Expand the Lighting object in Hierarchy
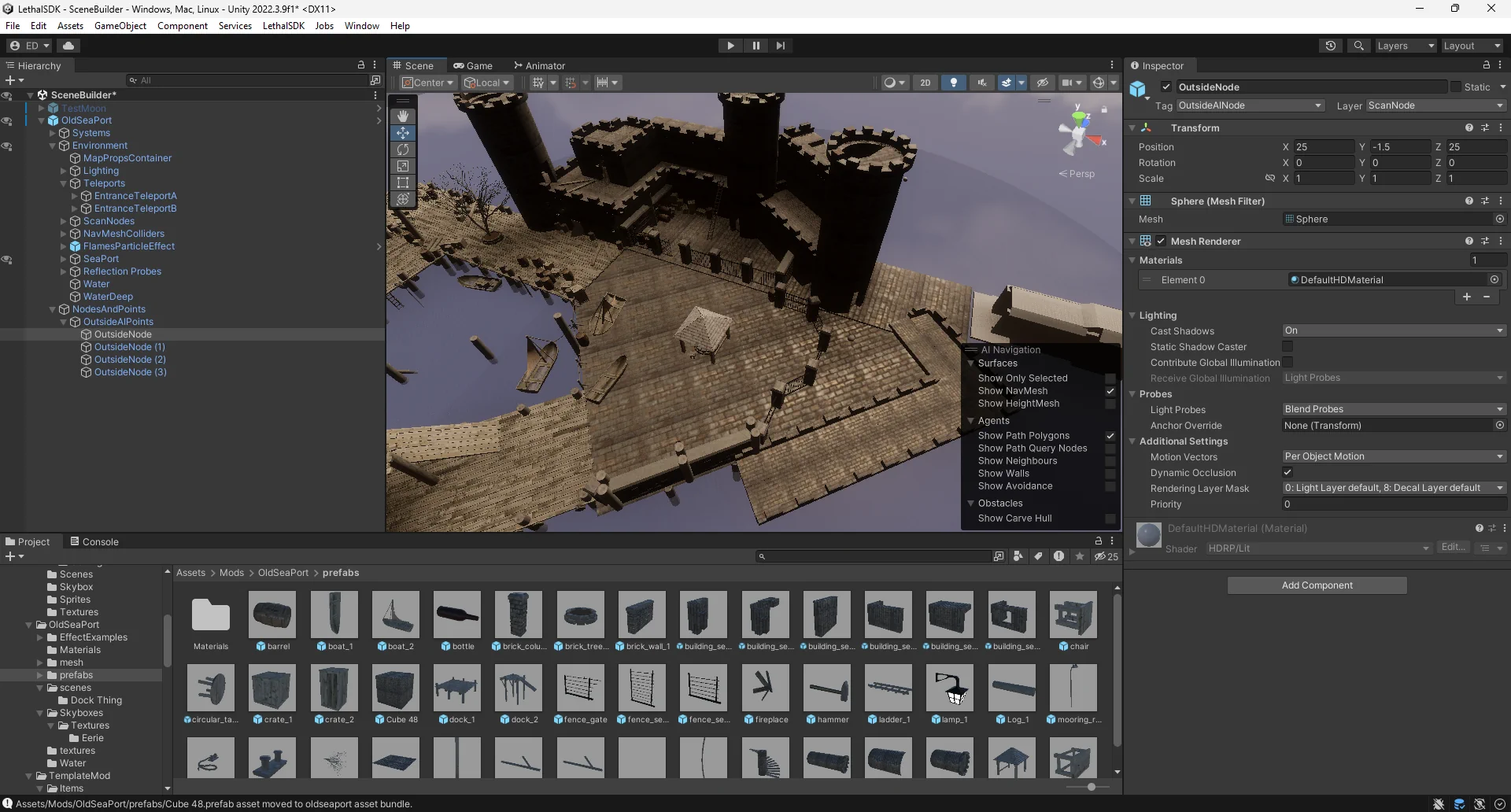This screenshot has width=1511, height=812. tap(64, 171)
